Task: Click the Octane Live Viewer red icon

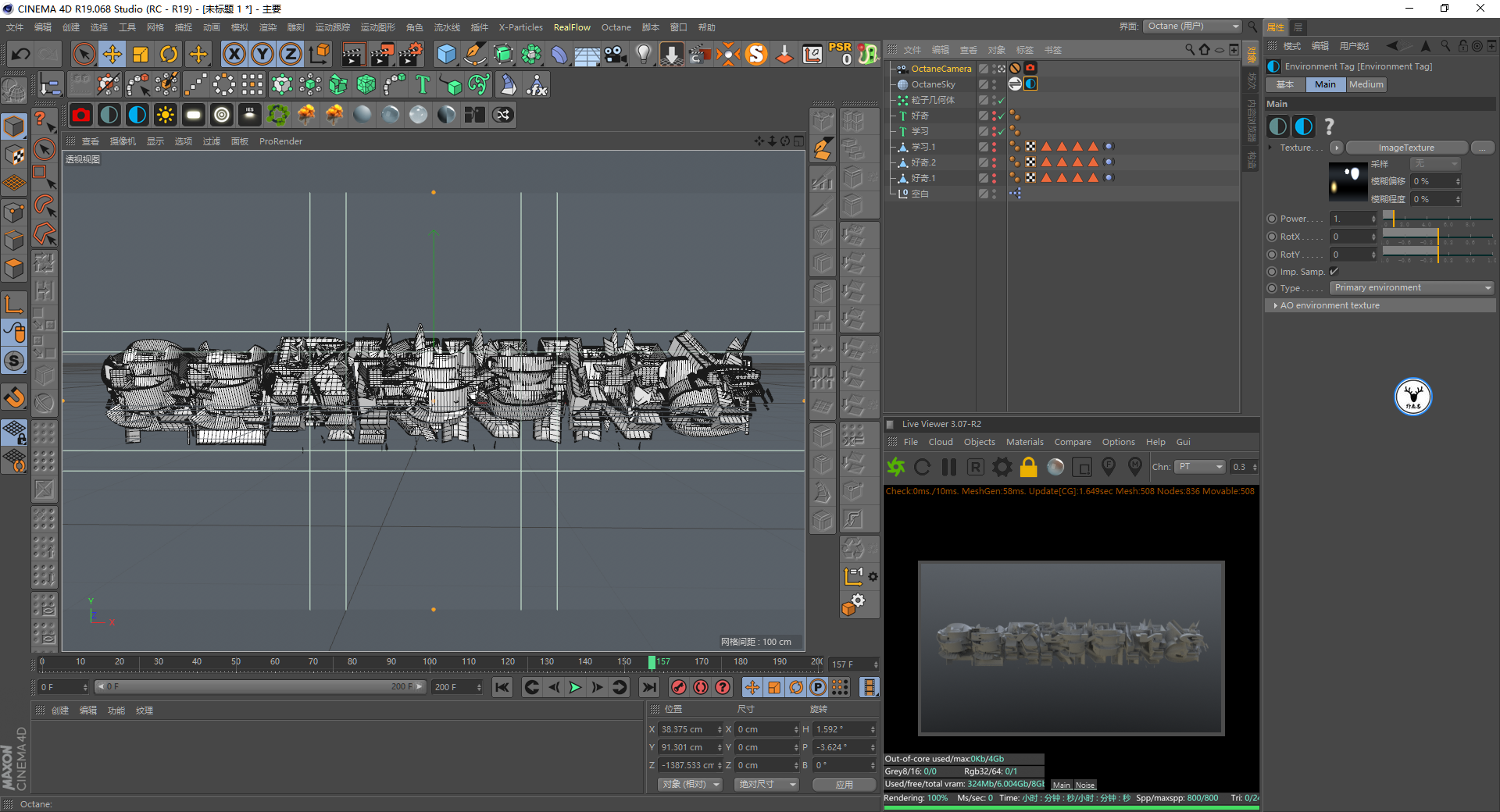Action: point(80,116)
